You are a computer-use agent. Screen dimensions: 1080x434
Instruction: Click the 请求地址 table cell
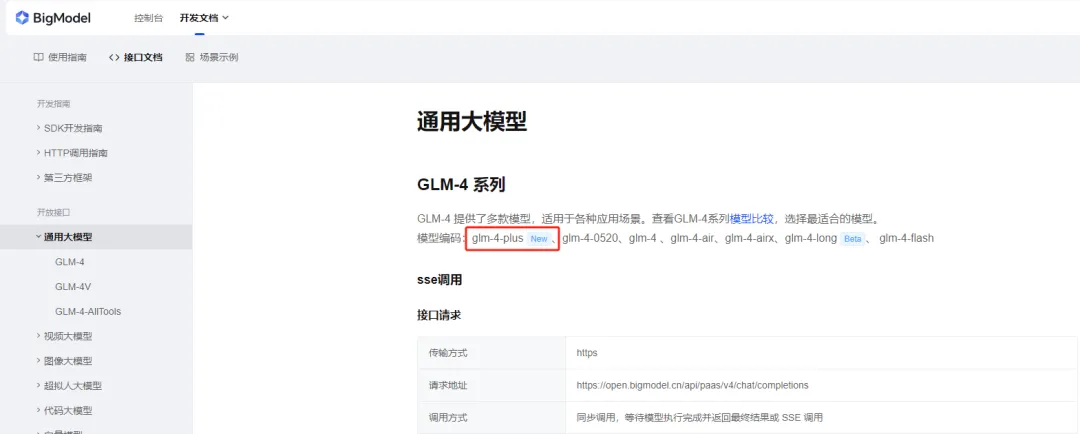[491, 385]
